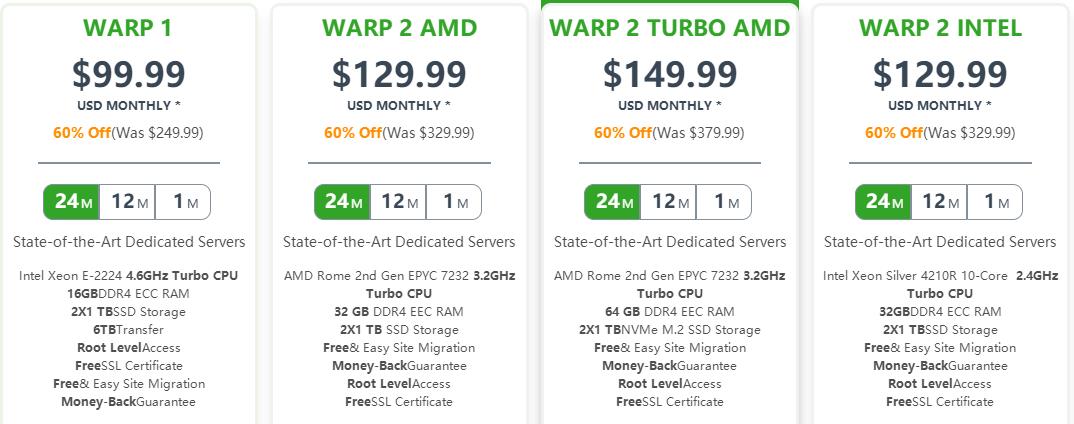Screen dimensions: 1074x424
Task: Select 24-month term for WARP 2 INTEL
Action: 883,202
